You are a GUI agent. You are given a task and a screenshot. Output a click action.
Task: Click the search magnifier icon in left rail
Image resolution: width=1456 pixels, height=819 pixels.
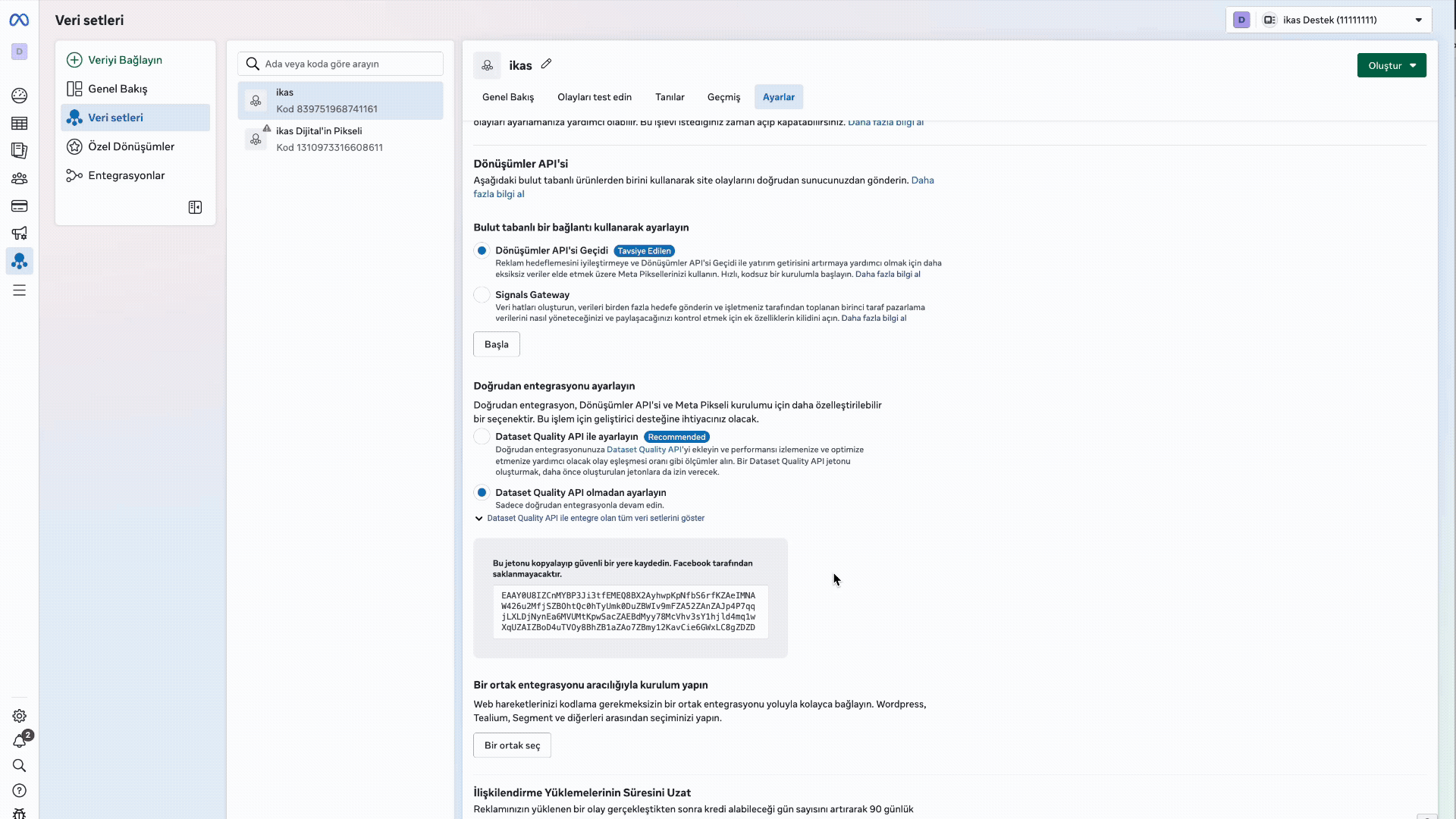click(x=20, y=766)
